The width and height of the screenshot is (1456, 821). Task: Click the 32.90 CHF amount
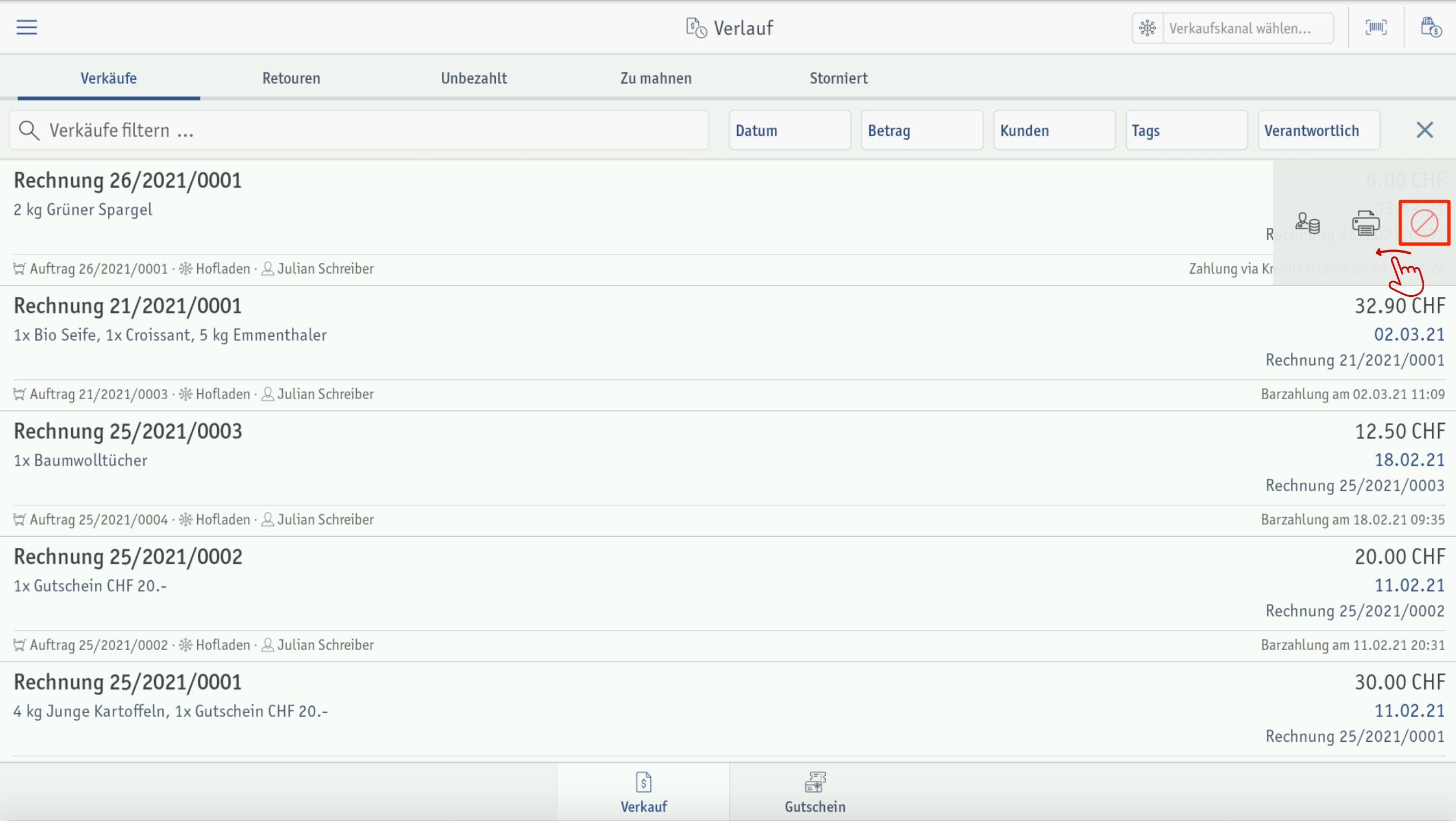click(x=1399, y=305)
